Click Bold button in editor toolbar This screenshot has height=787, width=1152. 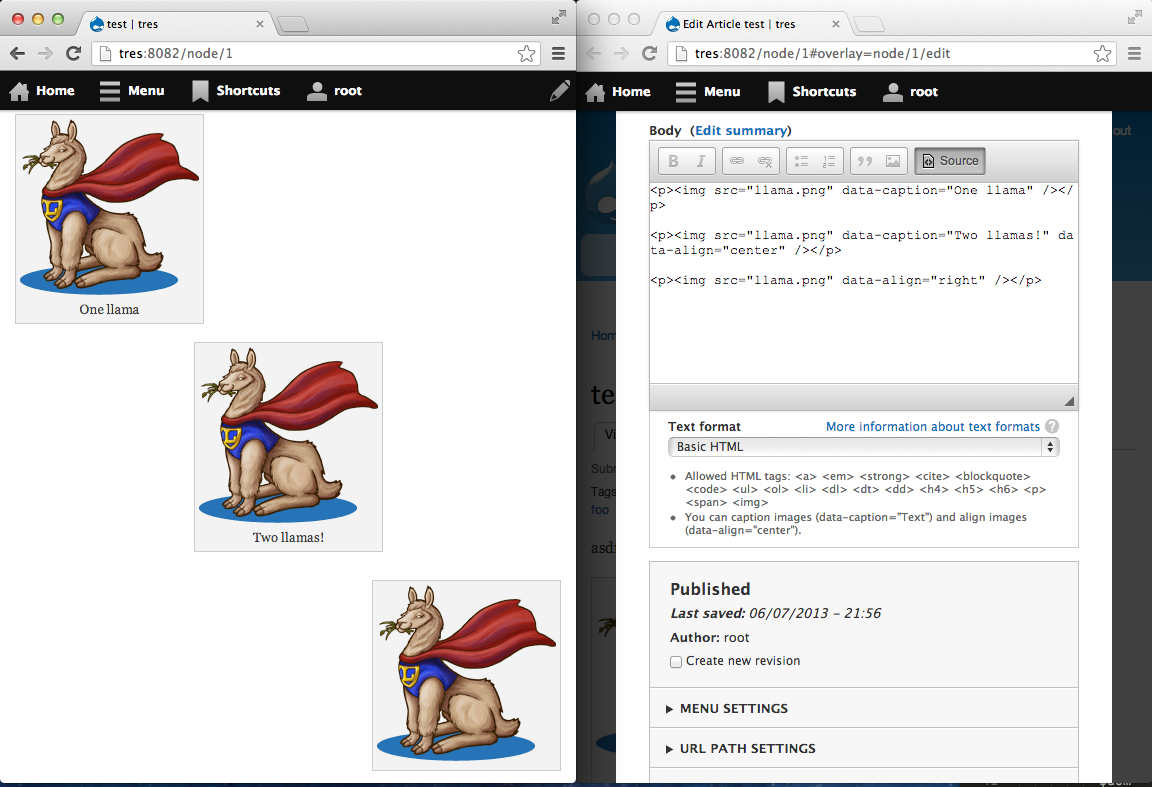pyautogui.click(x=673, y=161)
